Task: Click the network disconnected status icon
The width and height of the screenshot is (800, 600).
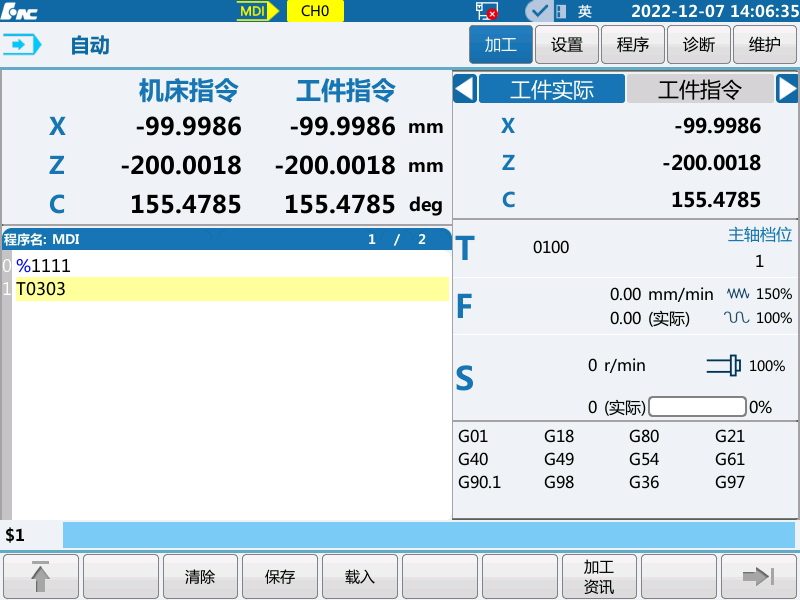Action: coord(487,11)
